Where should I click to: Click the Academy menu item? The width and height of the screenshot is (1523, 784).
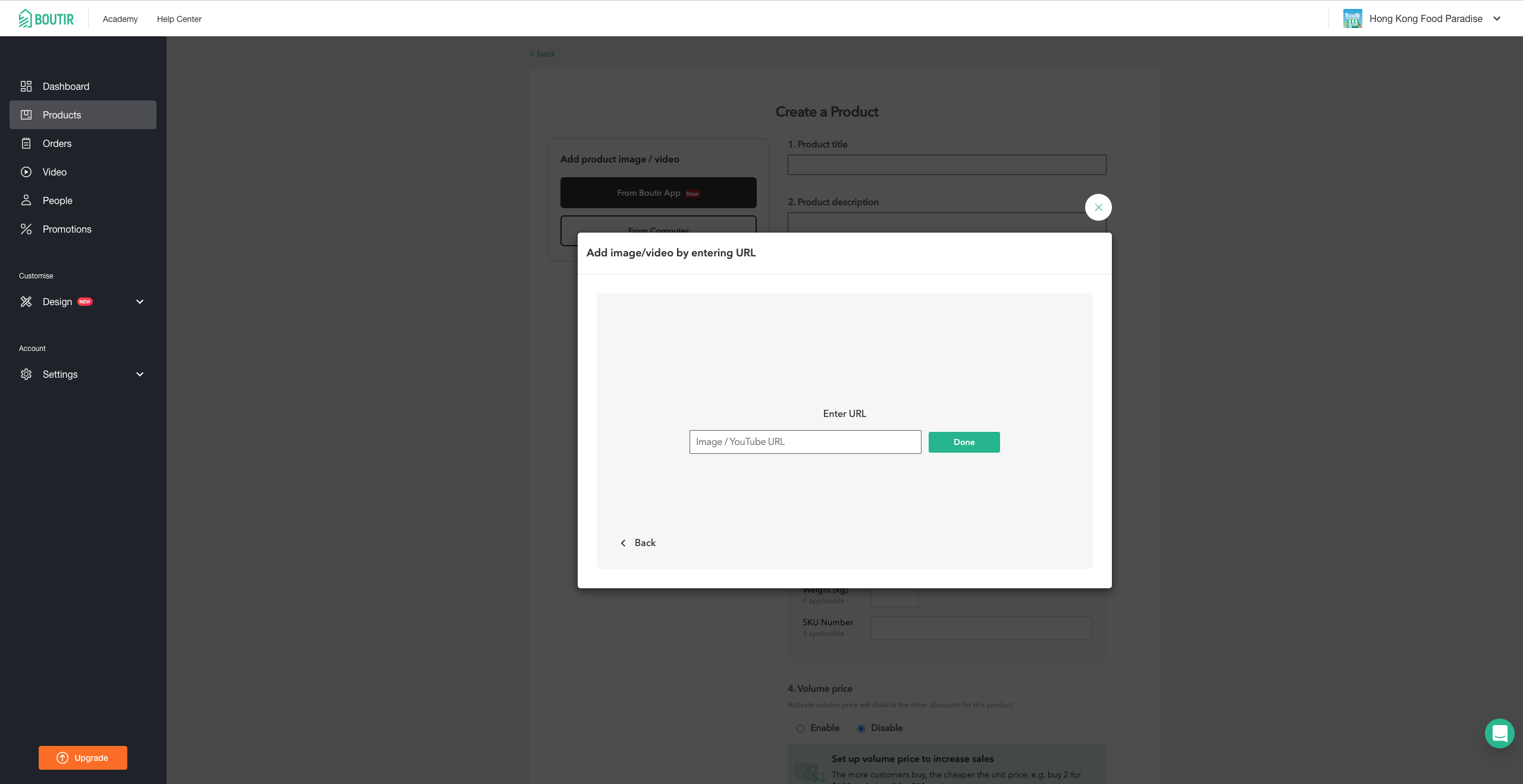[120, 18]
